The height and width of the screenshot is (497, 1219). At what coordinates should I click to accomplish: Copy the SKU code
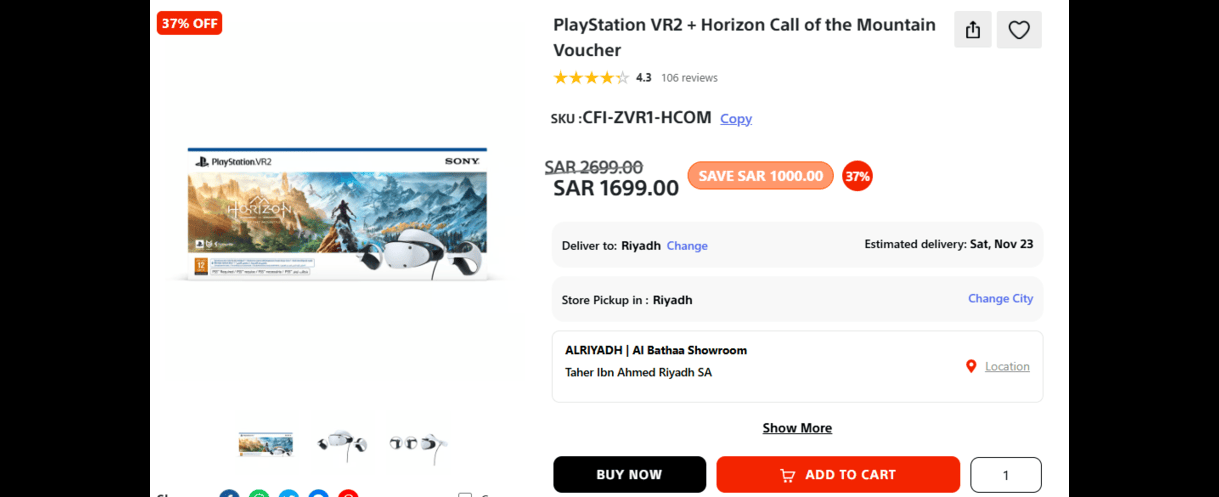(x=736, y=119)
